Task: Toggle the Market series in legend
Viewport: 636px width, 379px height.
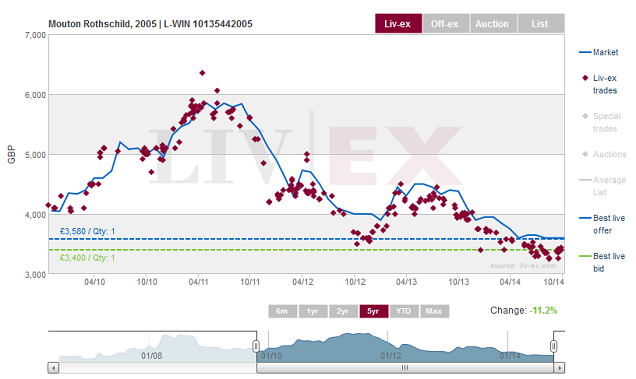Action: (x=598, y=52)
